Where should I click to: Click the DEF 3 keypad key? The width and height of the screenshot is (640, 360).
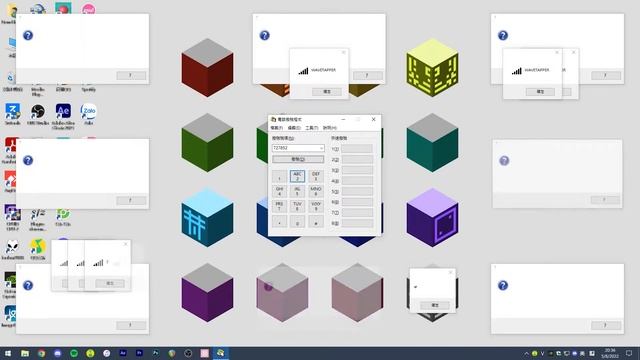coord(316,176)
